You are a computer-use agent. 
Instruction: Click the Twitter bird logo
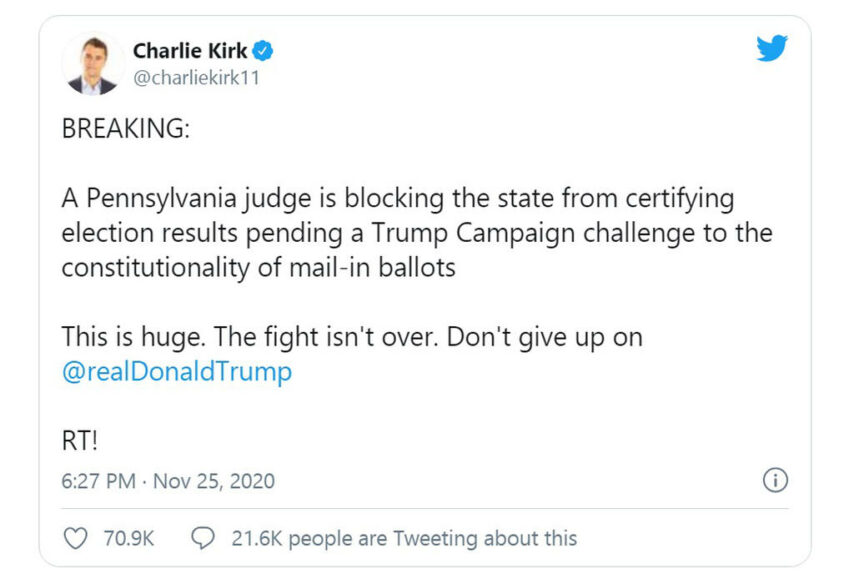click(x=771, y=48)
